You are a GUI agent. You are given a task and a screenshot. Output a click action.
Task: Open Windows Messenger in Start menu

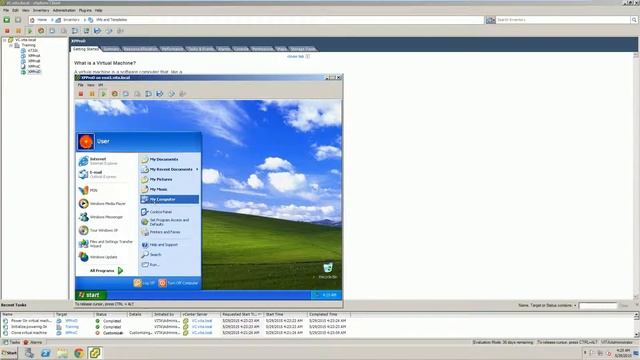click(101, 217)
